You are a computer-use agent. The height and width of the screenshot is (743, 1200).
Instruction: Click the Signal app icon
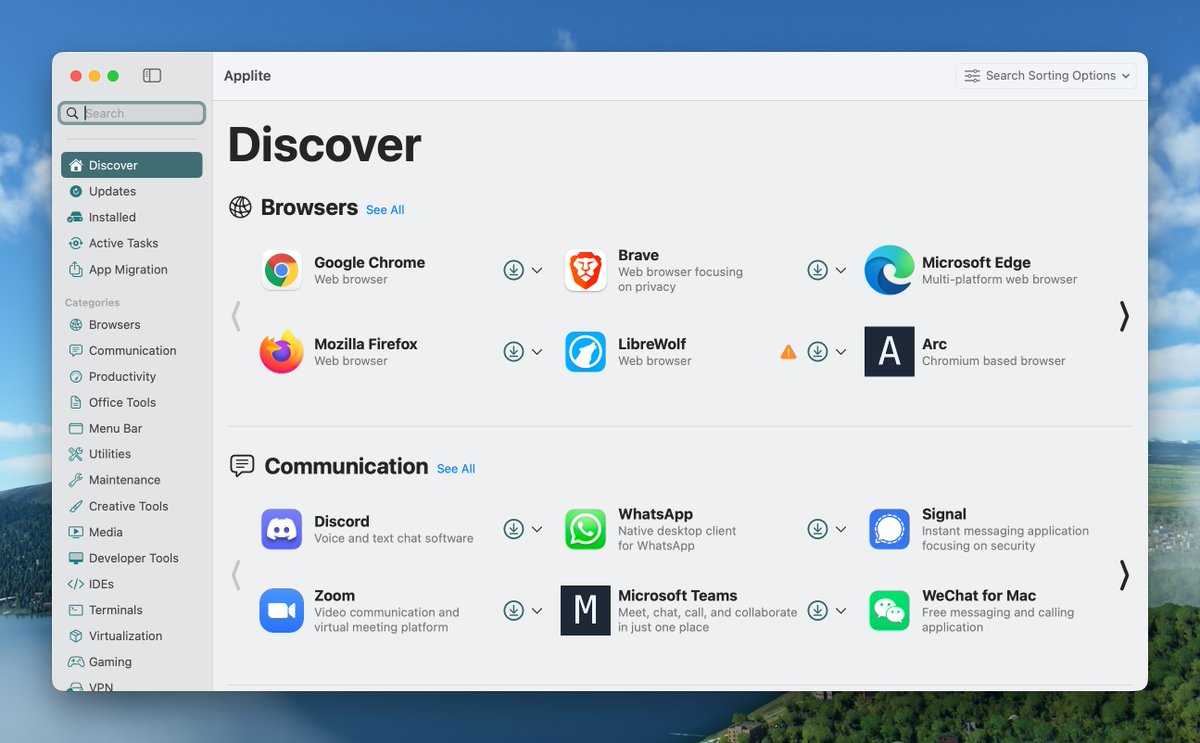click(889, 529)
